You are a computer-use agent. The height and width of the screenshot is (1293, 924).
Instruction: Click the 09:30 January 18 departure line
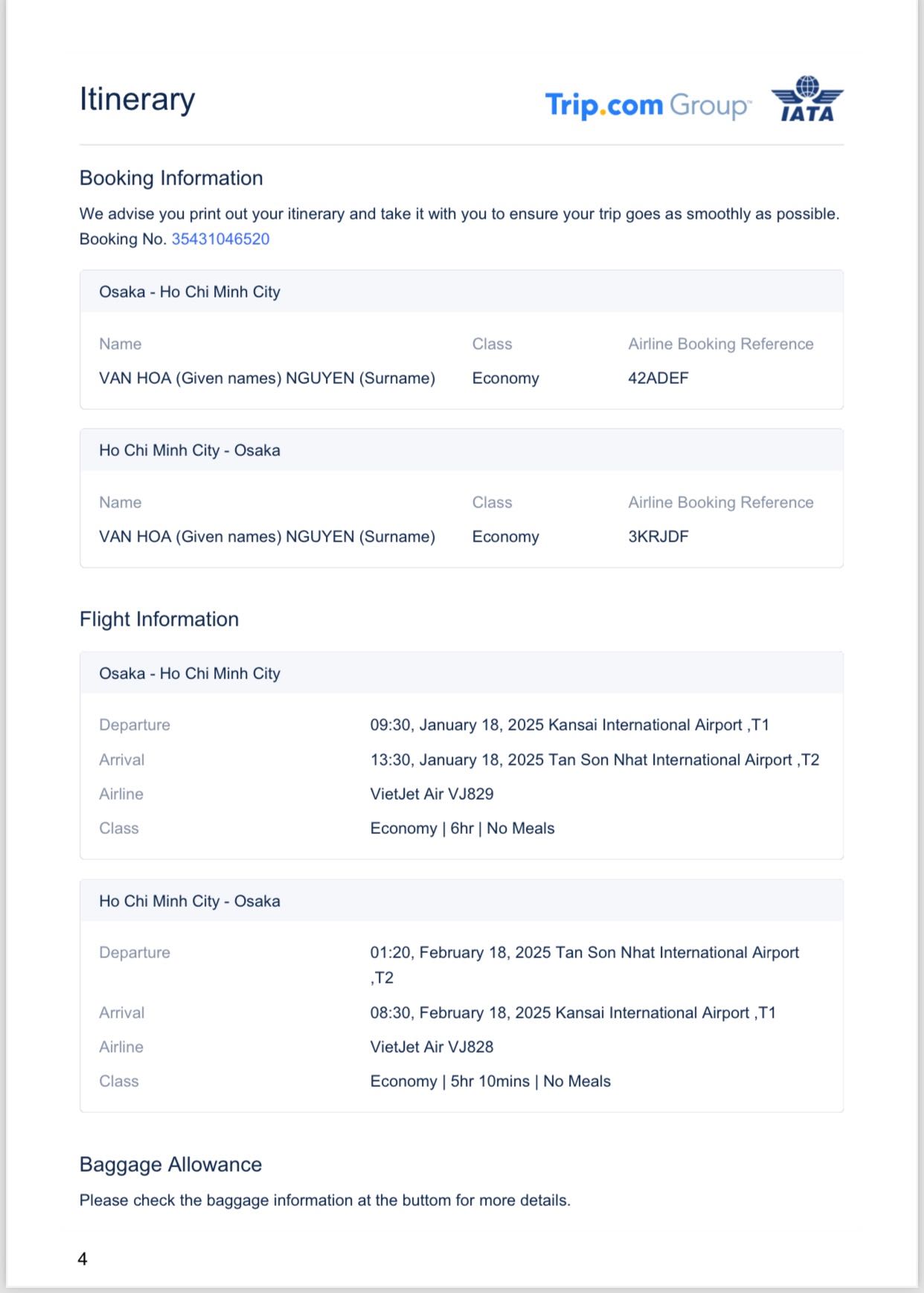pos(569,725)
